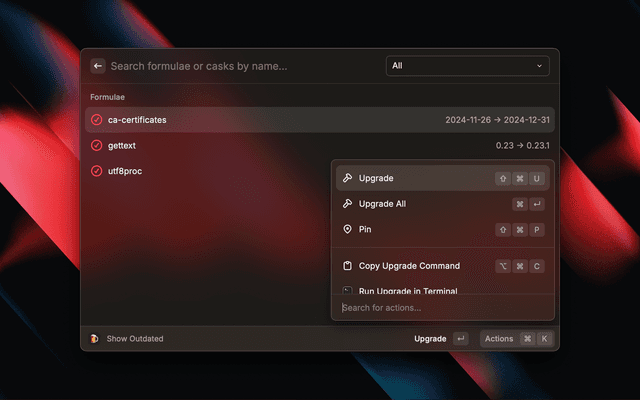Click the Homebrew icon beside Show Outdated
Screen dimensions: 640x400
pos(95,339)
